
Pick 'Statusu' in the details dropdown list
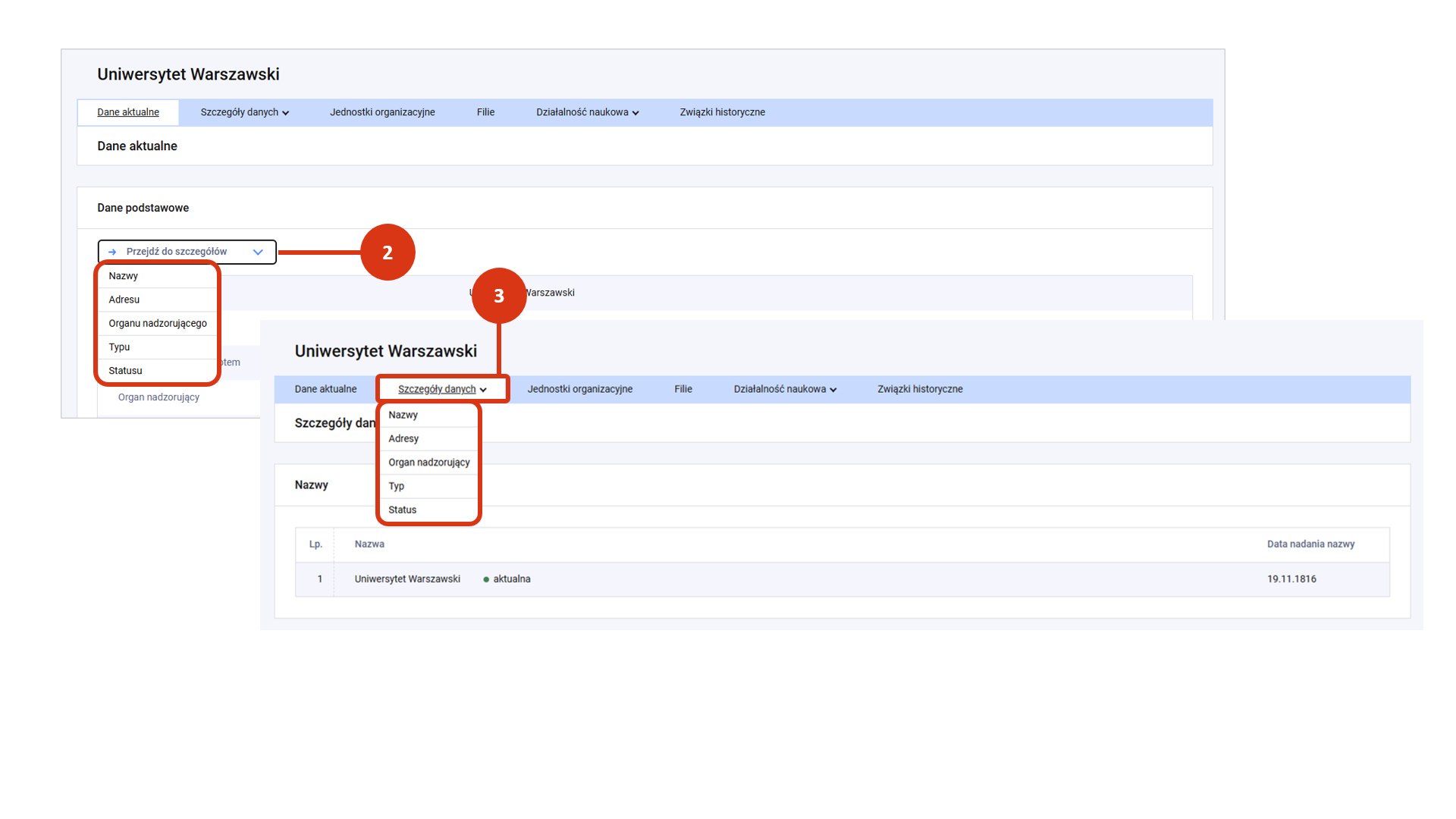[x=125, y=371]
